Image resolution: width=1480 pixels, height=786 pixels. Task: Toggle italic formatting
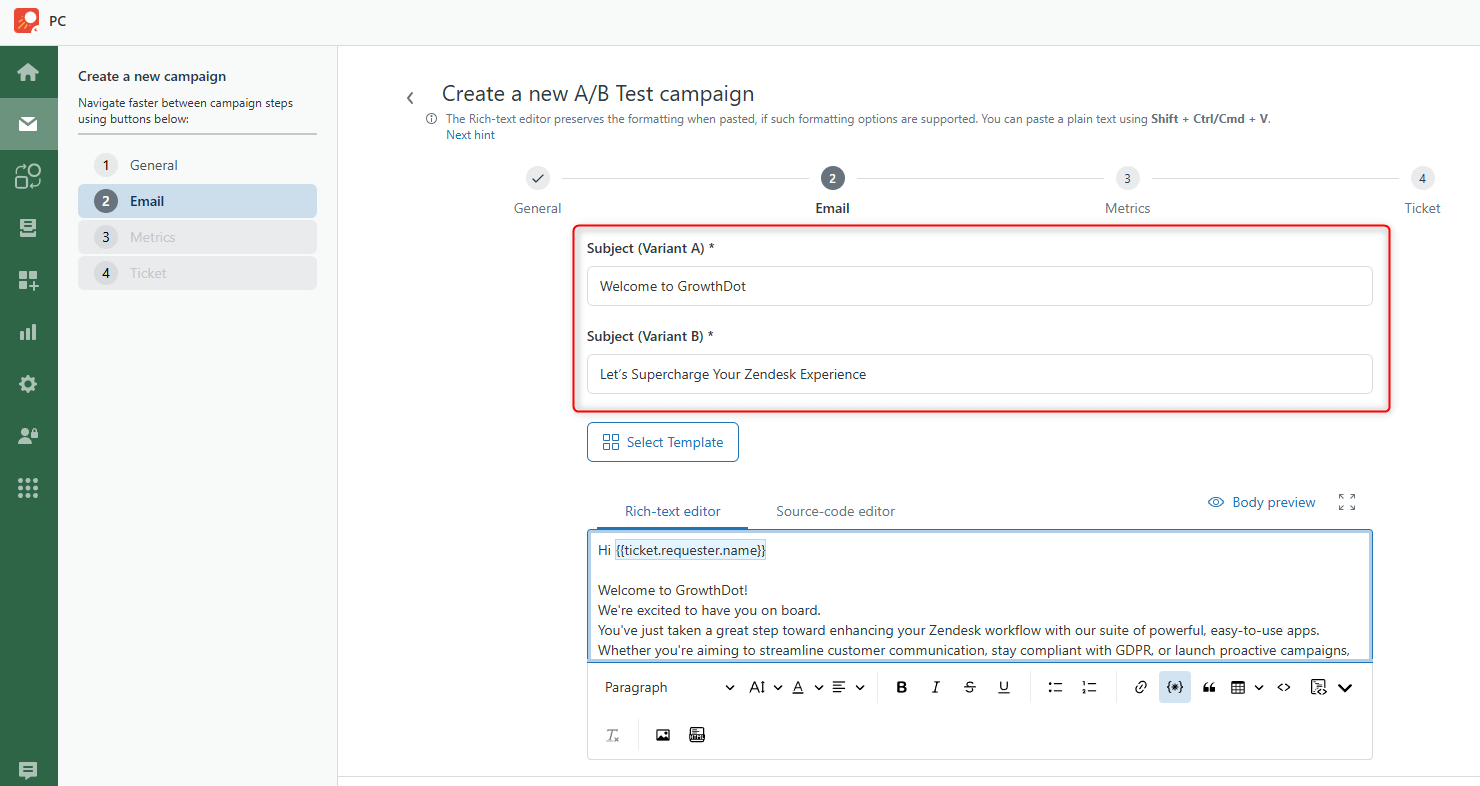[936, 687]
